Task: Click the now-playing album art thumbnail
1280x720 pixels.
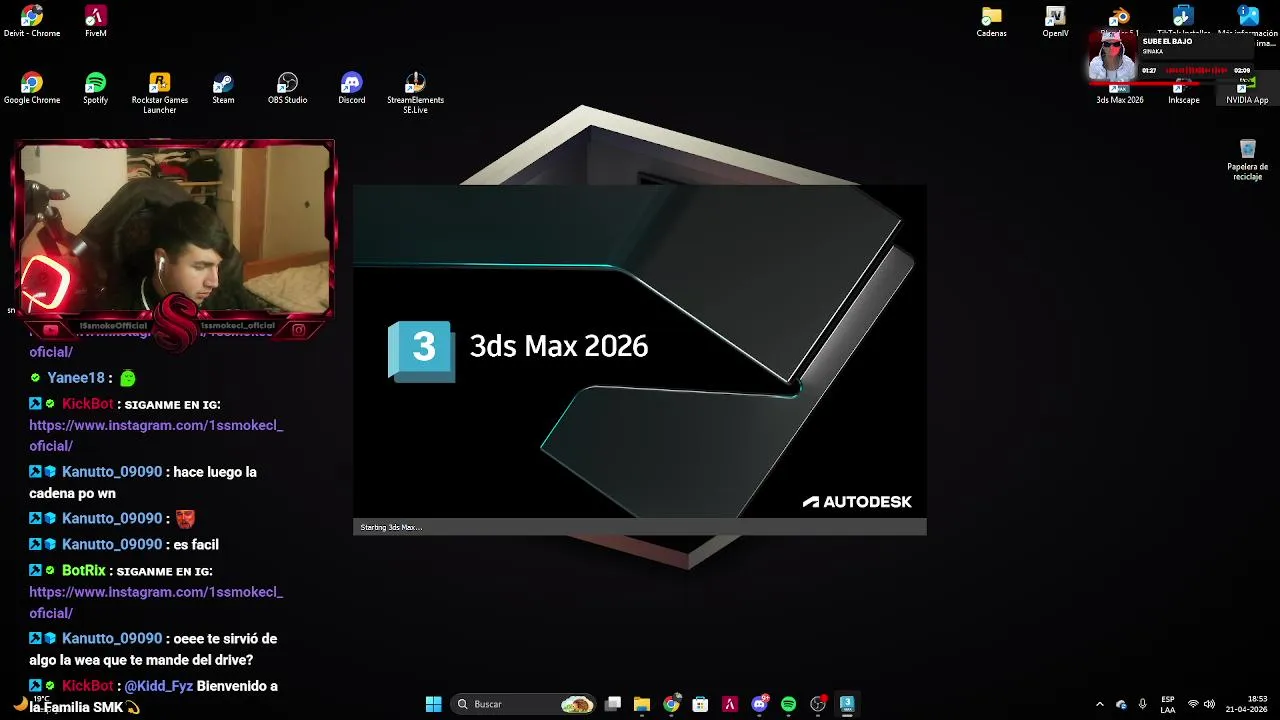Action: (1112, 58)
